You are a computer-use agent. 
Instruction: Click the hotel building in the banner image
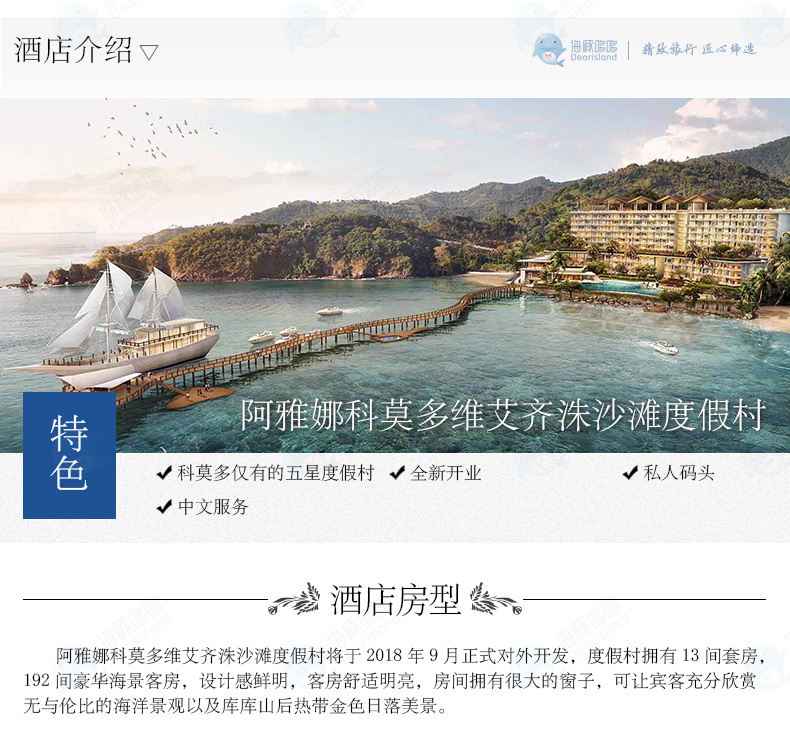pyautogui.click(x=674, y=237)
